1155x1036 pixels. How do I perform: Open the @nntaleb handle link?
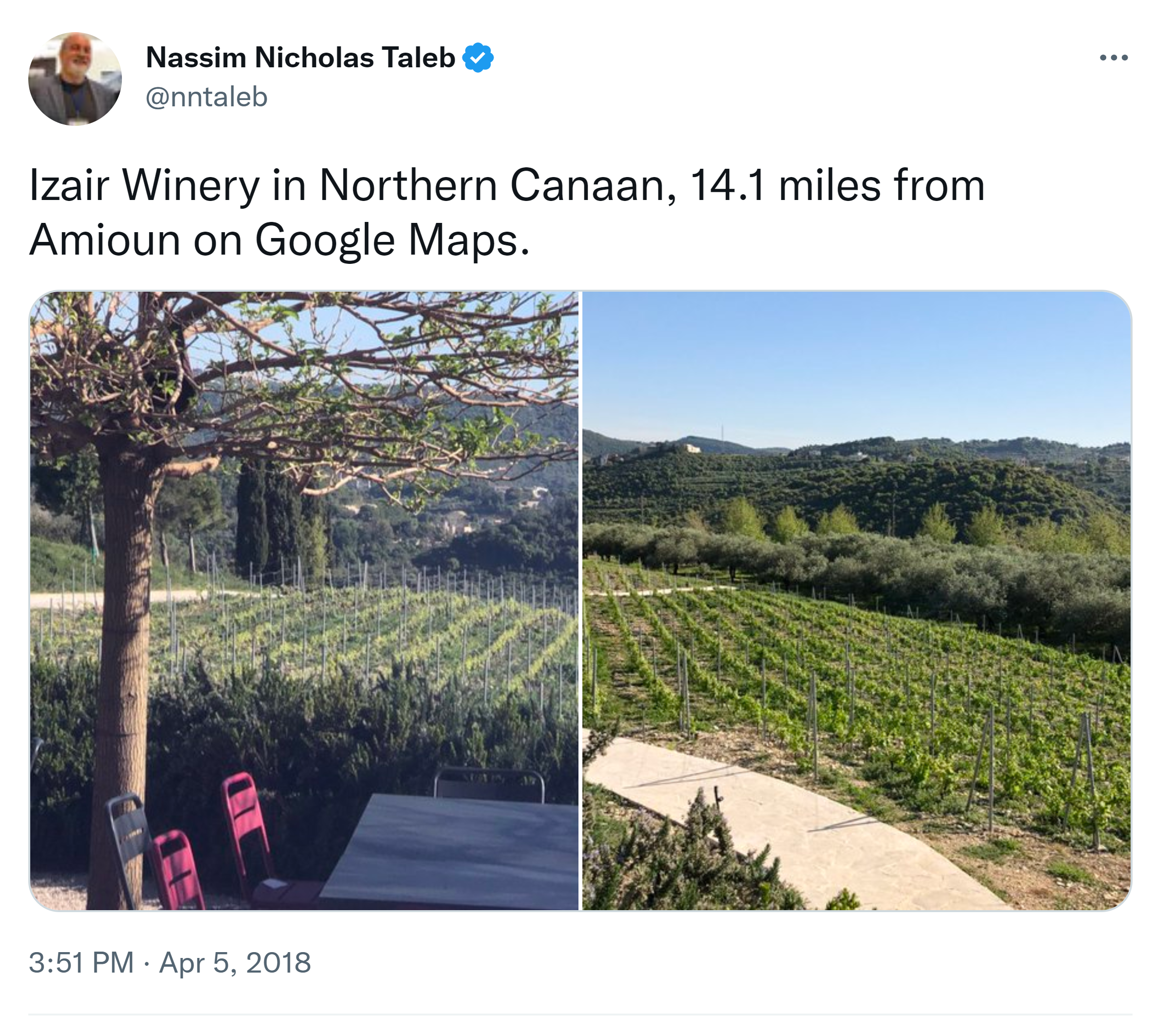pos(207,97)
